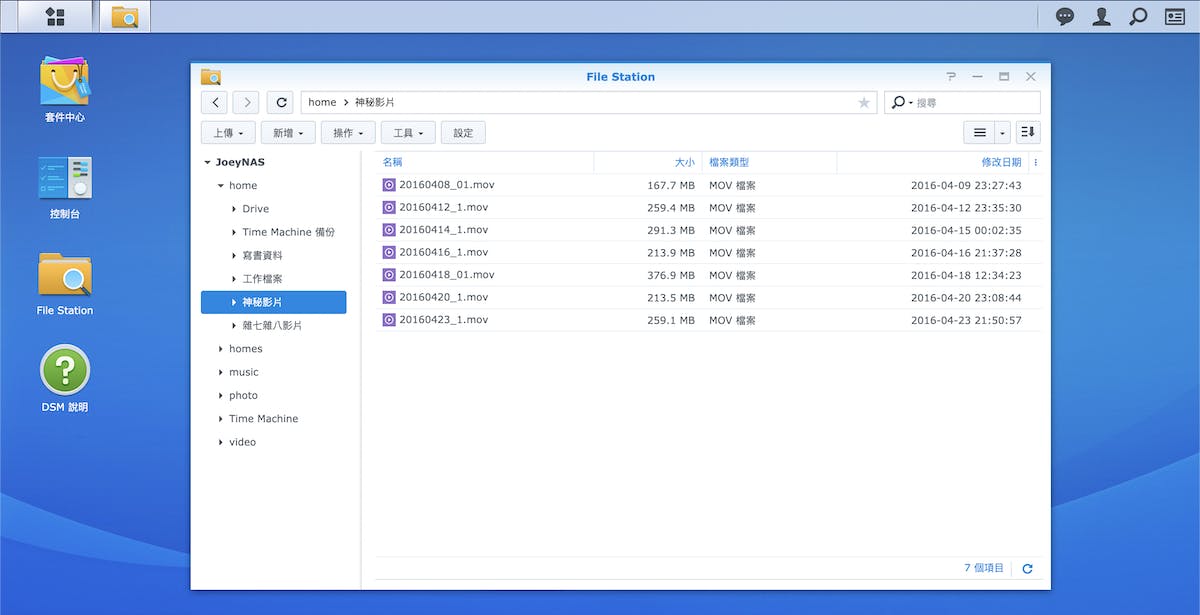This screenshot has width=1200, height=615.
Task: Click video icon of 20160418_01.mov
Action: coord(389,275)
